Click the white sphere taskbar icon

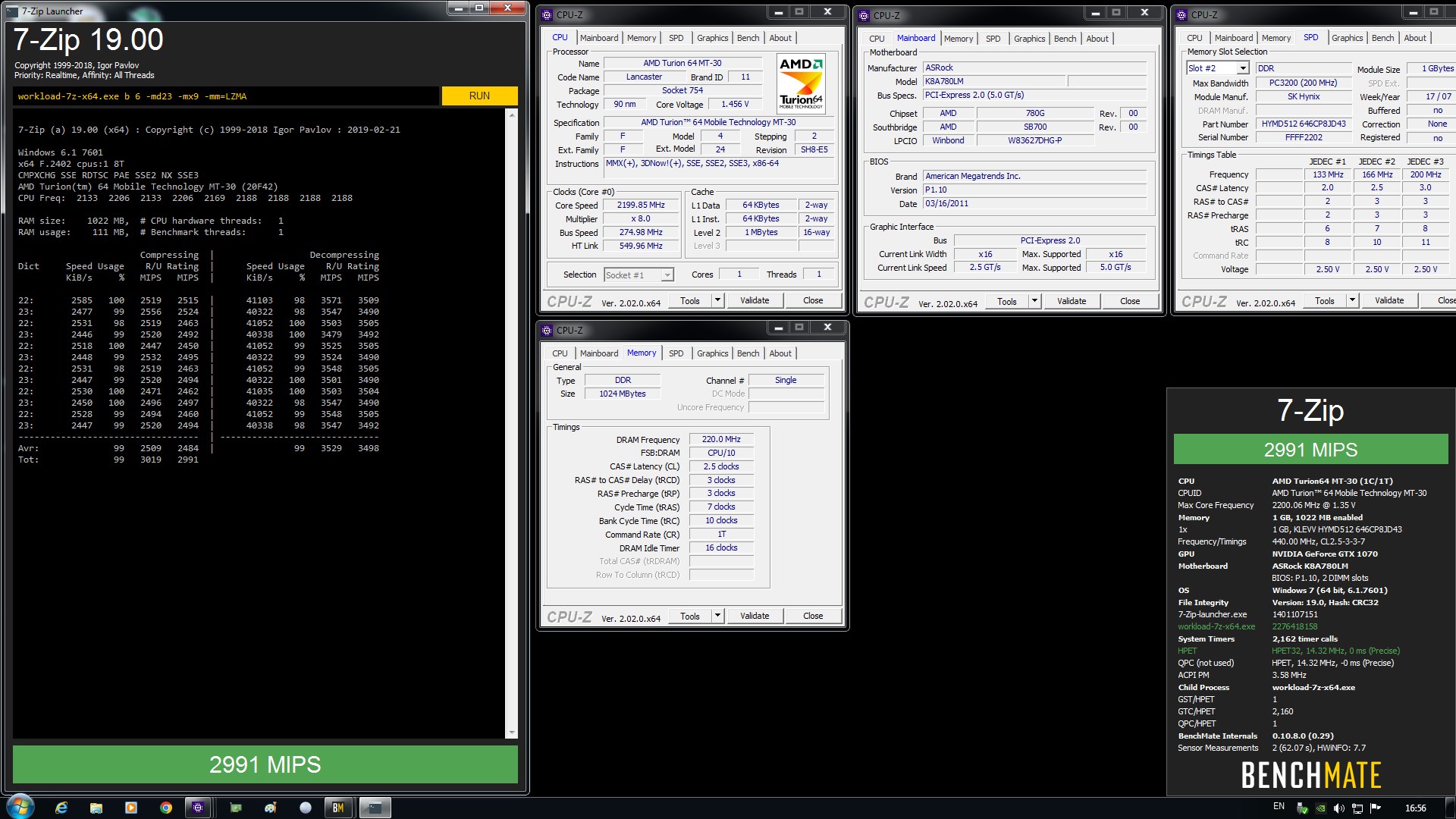coord(306,808)
